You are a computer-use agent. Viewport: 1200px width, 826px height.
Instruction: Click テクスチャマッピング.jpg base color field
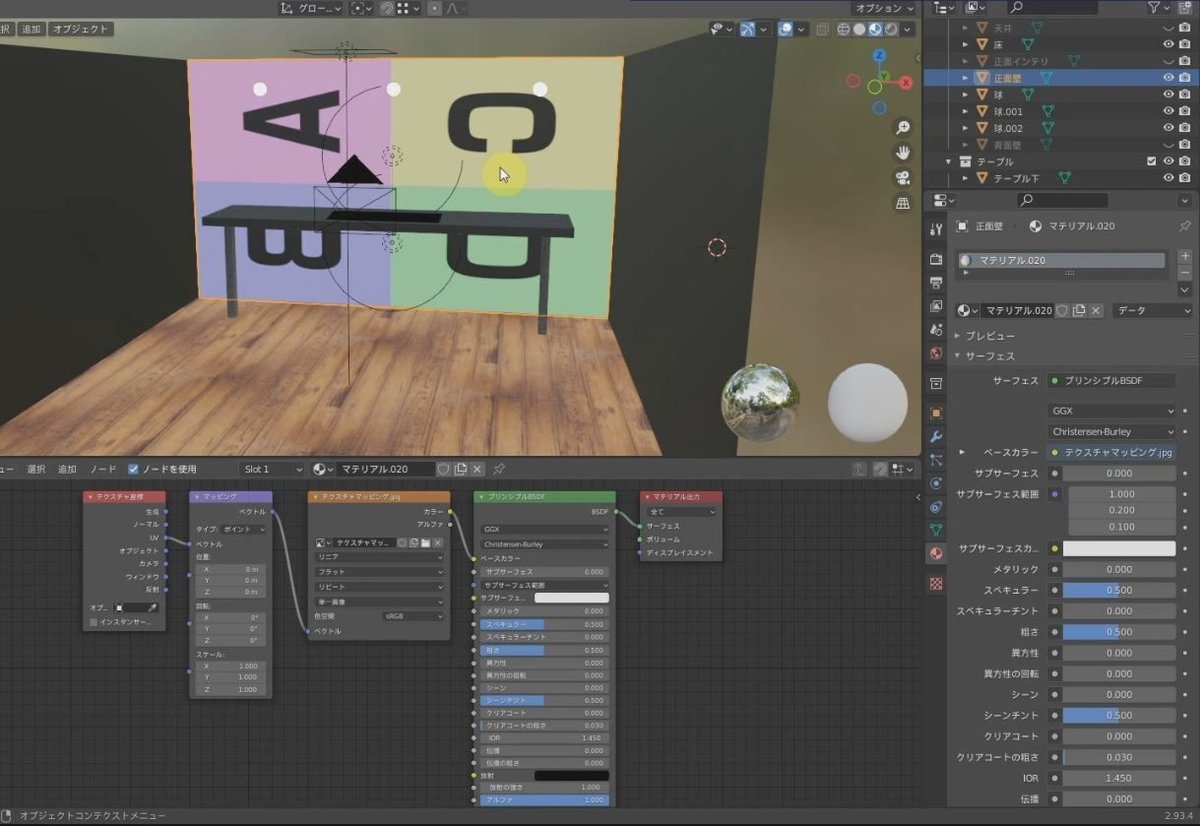coord(1113,453)
